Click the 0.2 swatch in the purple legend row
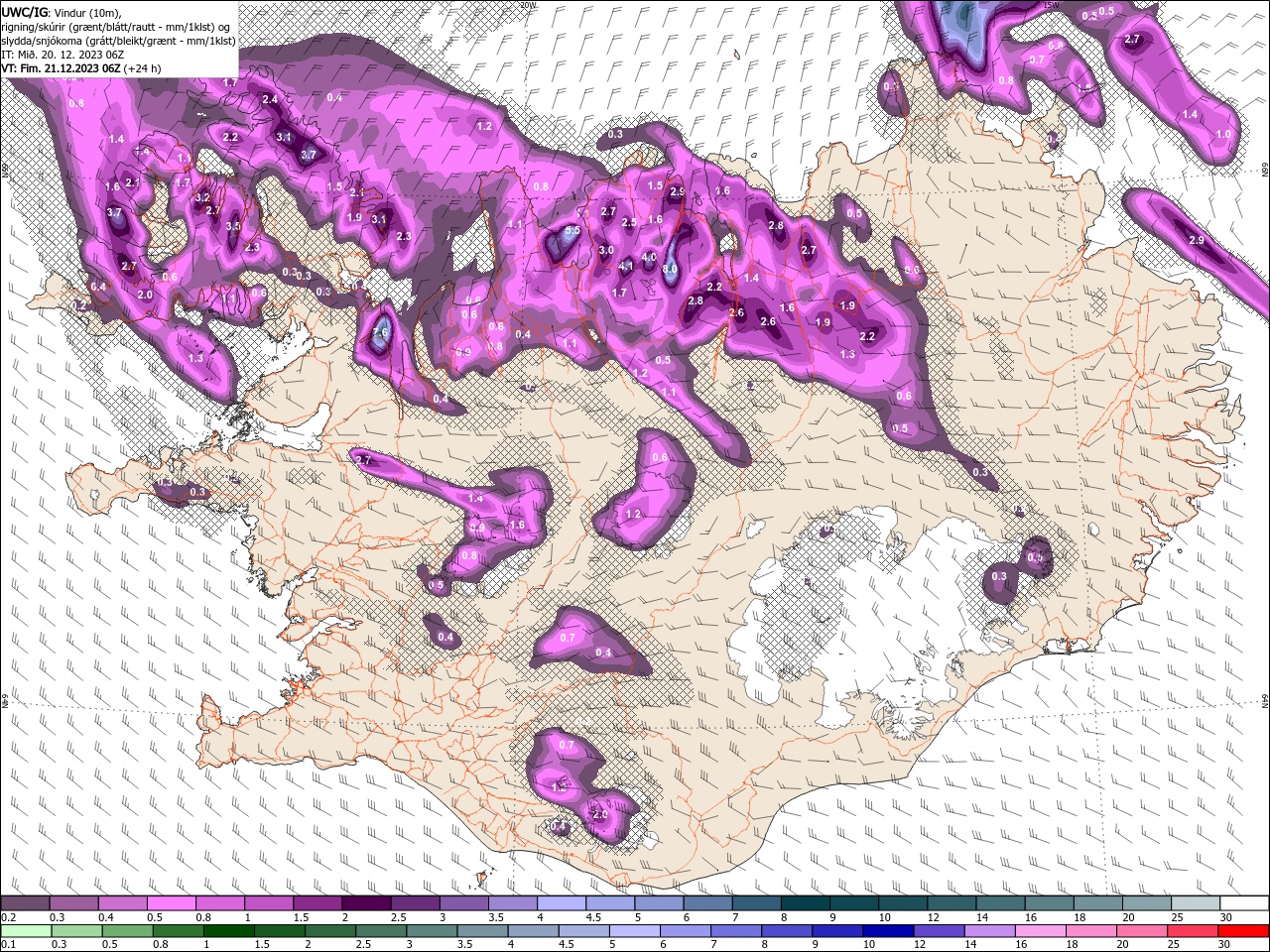The image size is (1270, 952). [x=26, y=903]
